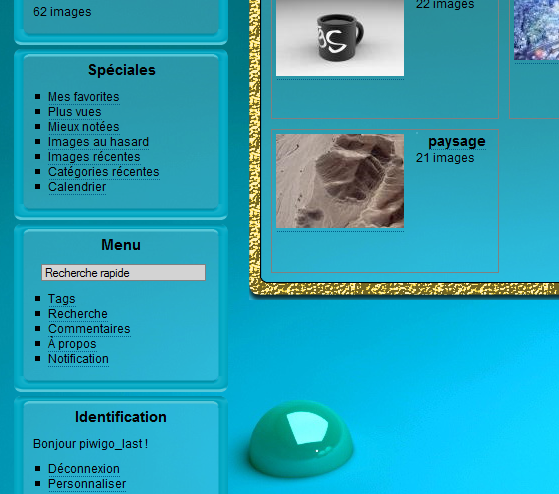Click the Recherche rapide search field

(123, 273)
